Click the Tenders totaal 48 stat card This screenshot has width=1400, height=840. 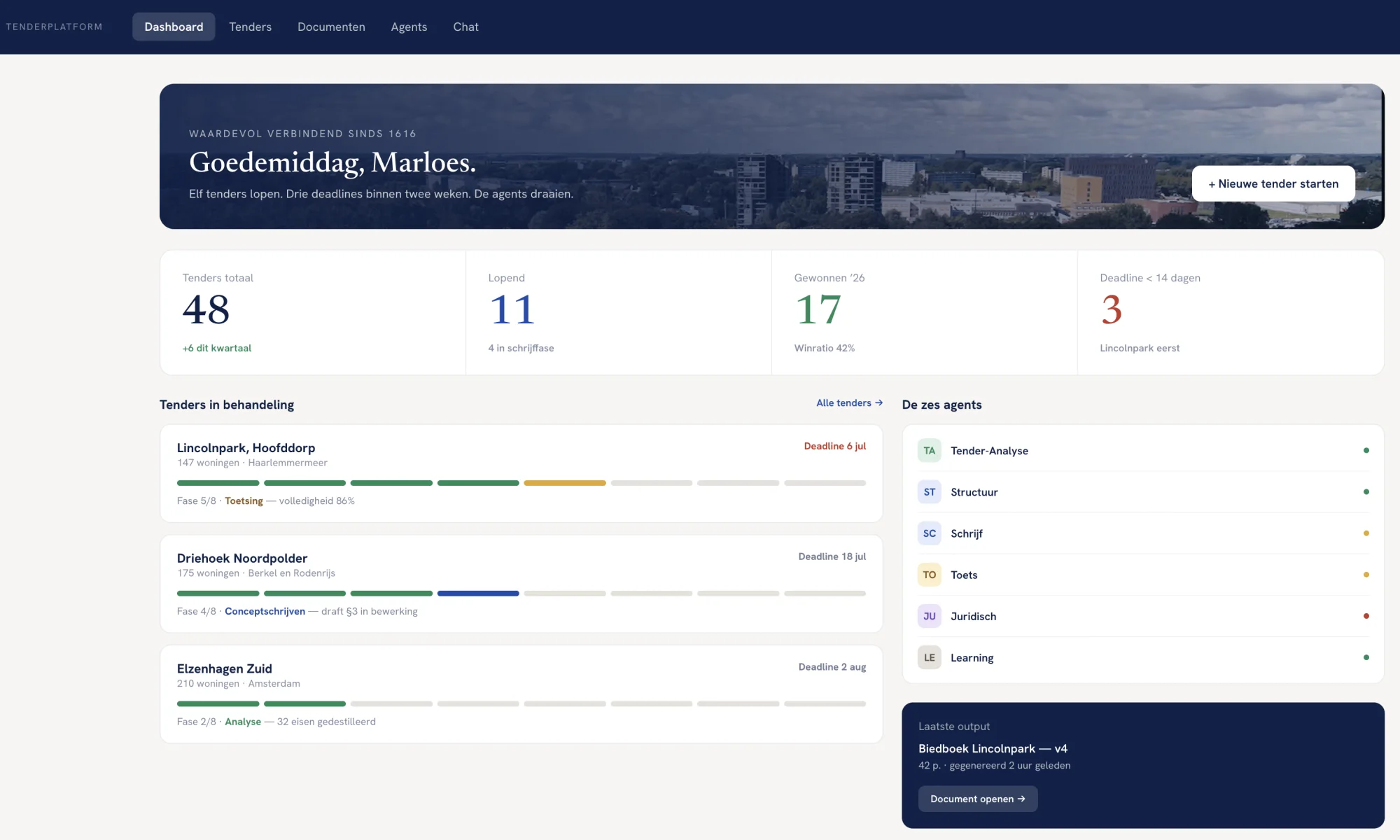tap(313, 312)
